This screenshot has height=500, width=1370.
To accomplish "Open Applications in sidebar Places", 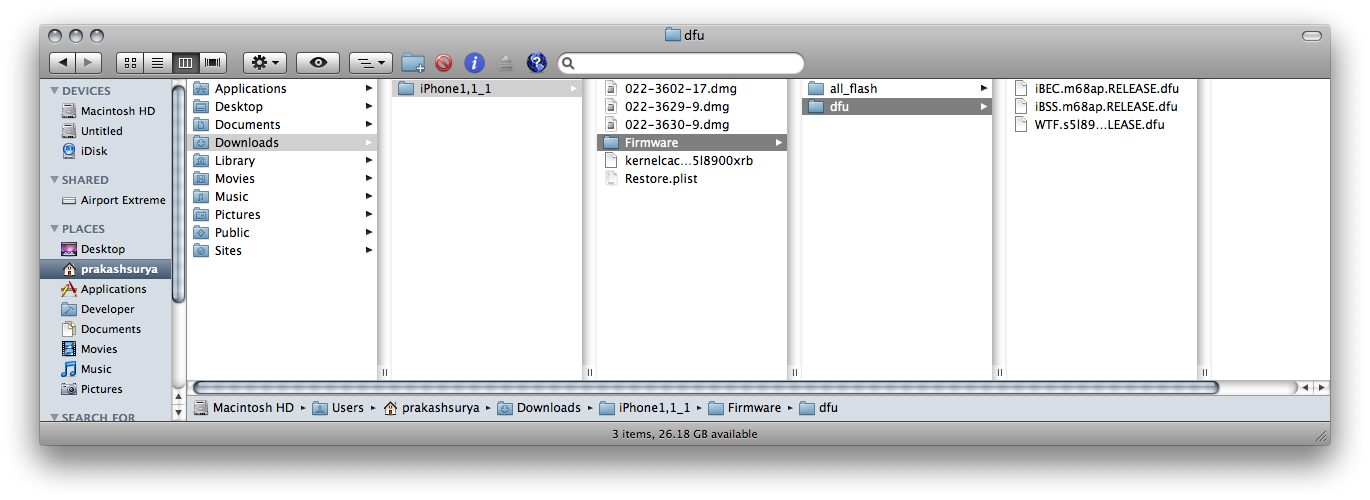I will [108, 289].
